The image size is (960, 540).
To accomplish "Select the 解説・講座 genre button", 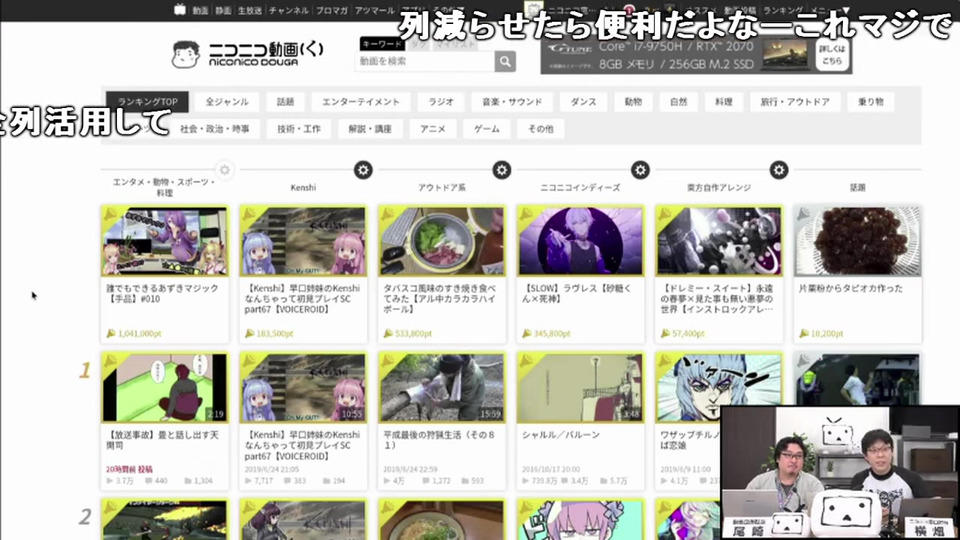I will click(x=370, y=129).
